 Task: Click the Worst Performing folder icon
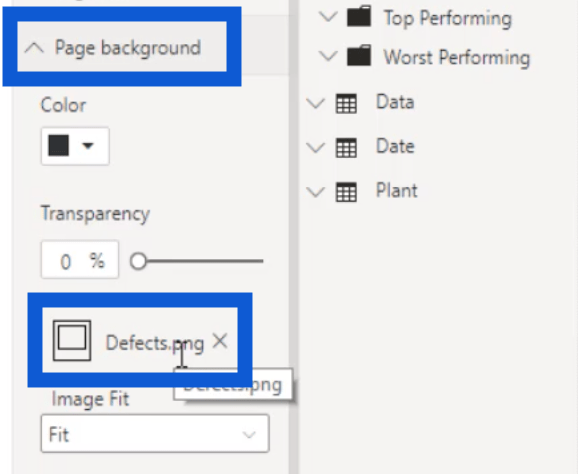(x=359, y=56)
